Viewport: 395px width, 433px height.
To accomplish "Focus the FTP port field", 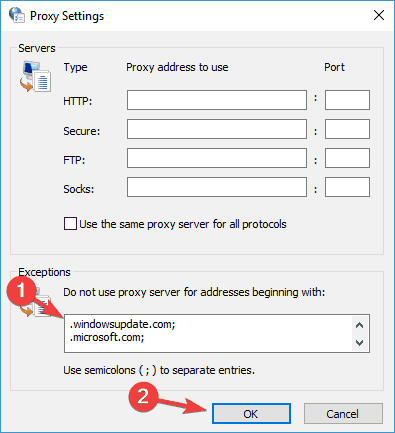I will pos(347,158).
